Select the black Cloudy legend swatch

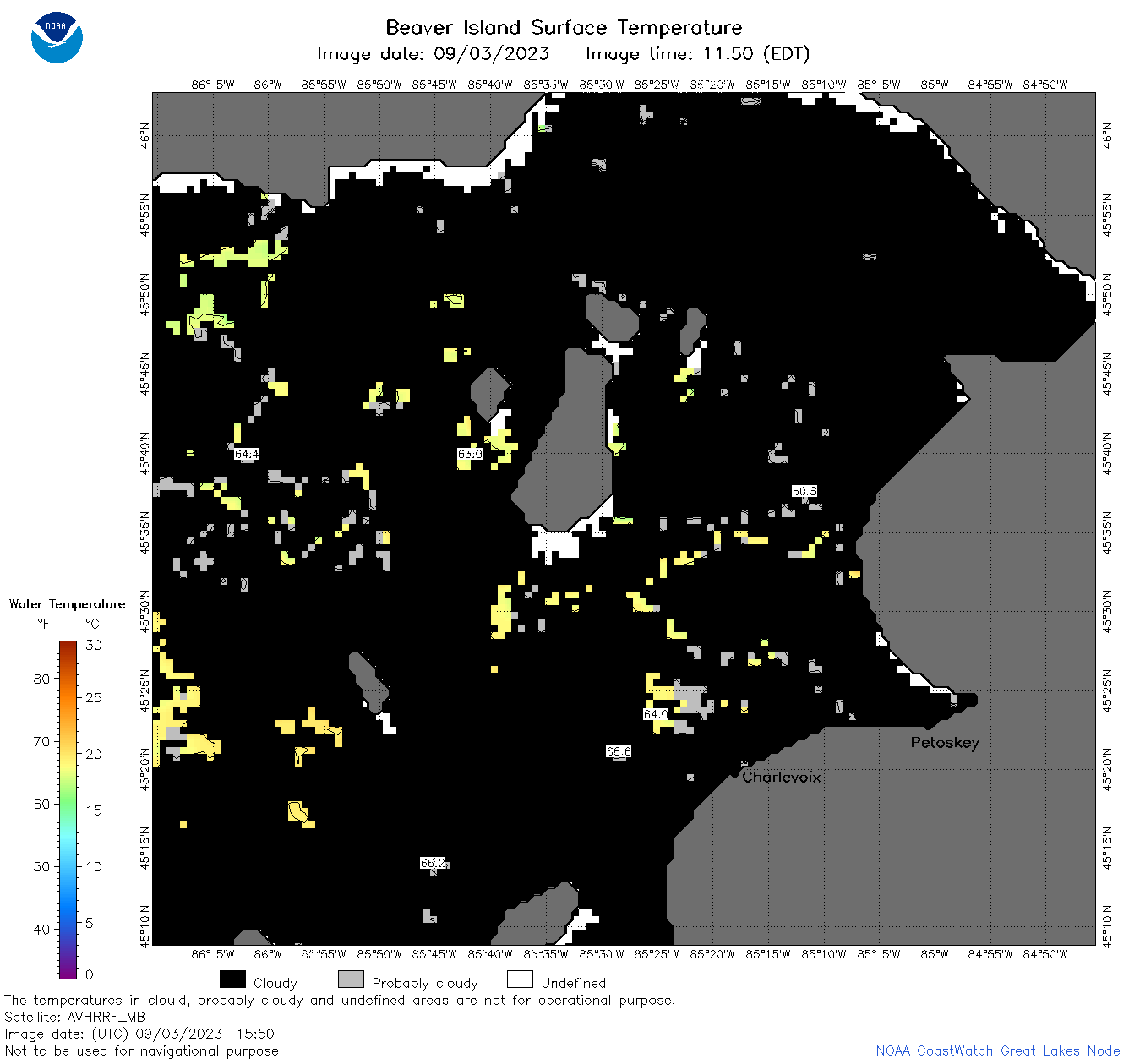click(232, 979)
